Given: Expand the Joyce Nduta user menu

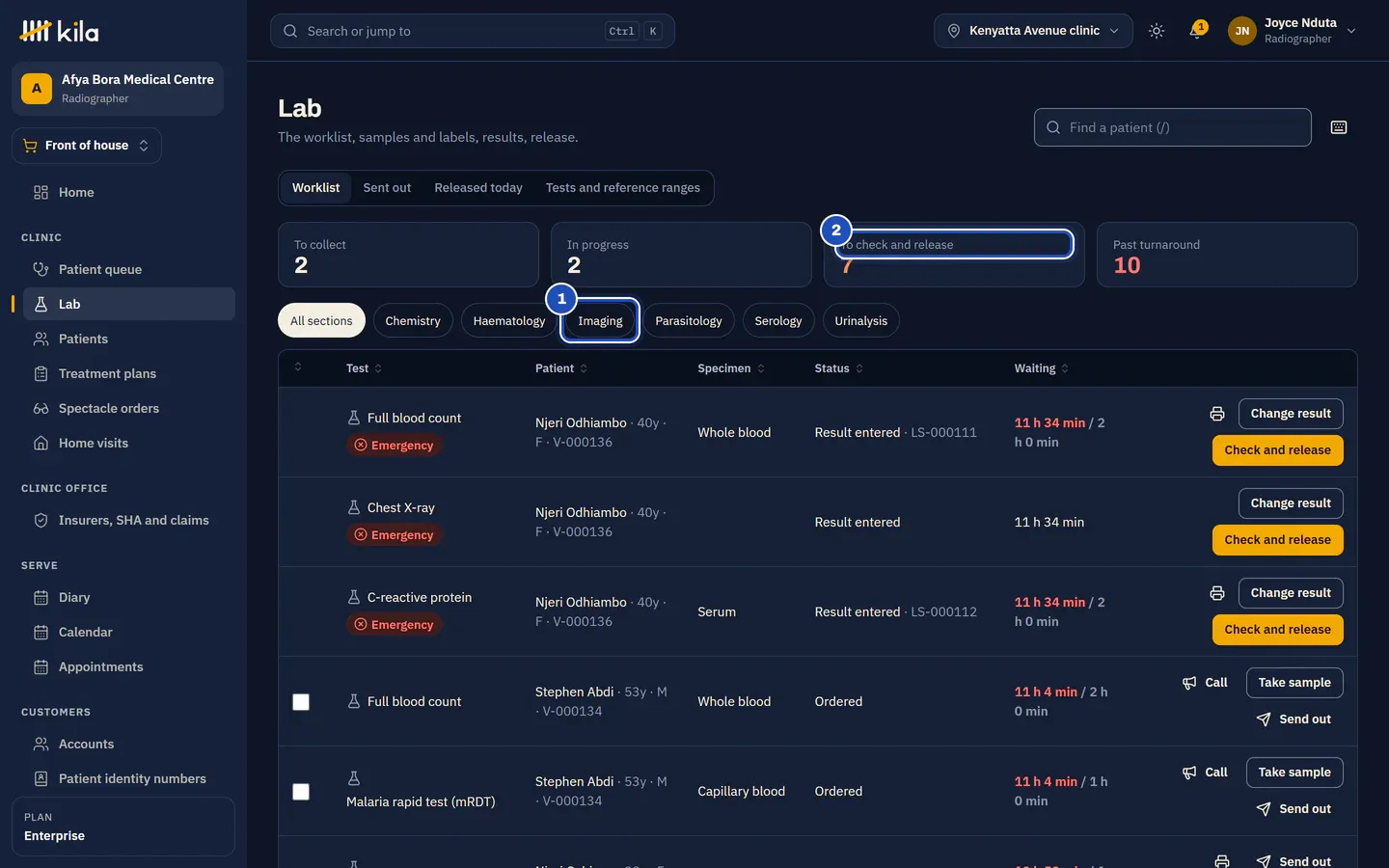Looking at the screenshot, I should coord(1293,31).
